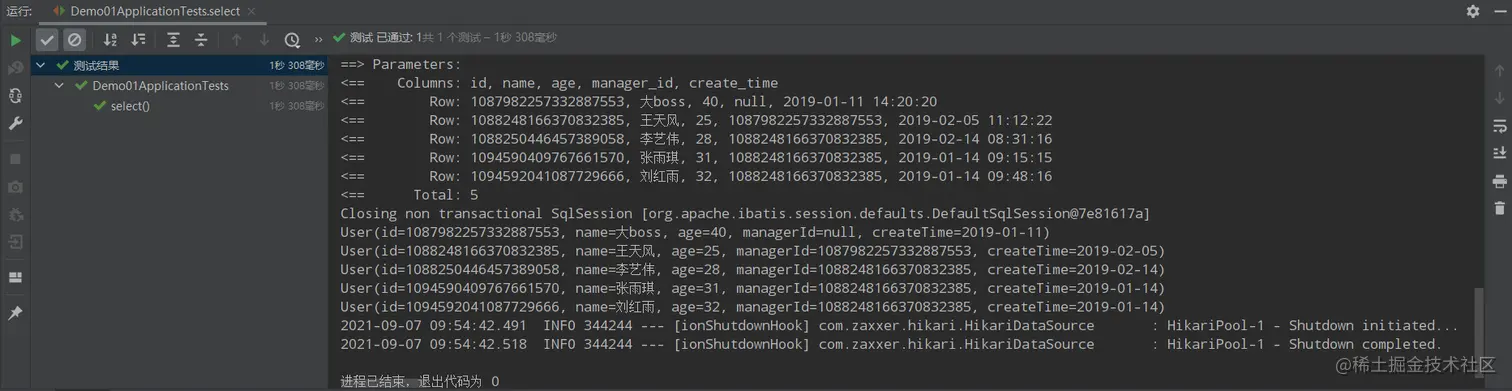Image resolution: width=1512 pixels, height=391 pixels.
Task: Click the User line with name=王天风
Action: pyautogui.click(x=753, y=250)
